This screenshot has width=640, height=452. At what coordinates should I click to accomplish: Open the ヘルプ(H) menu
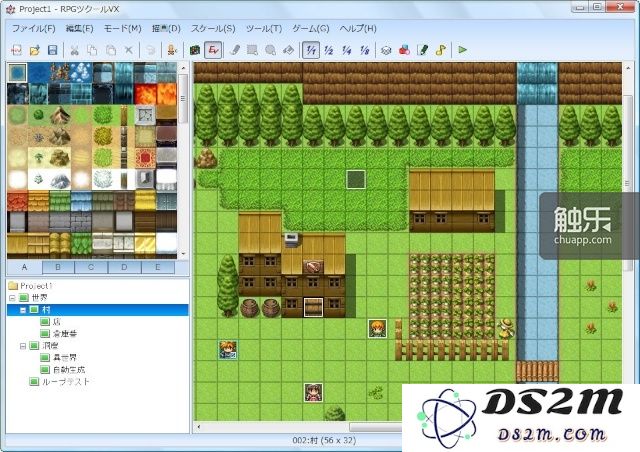pyautogui.click(x=358, y=29)
